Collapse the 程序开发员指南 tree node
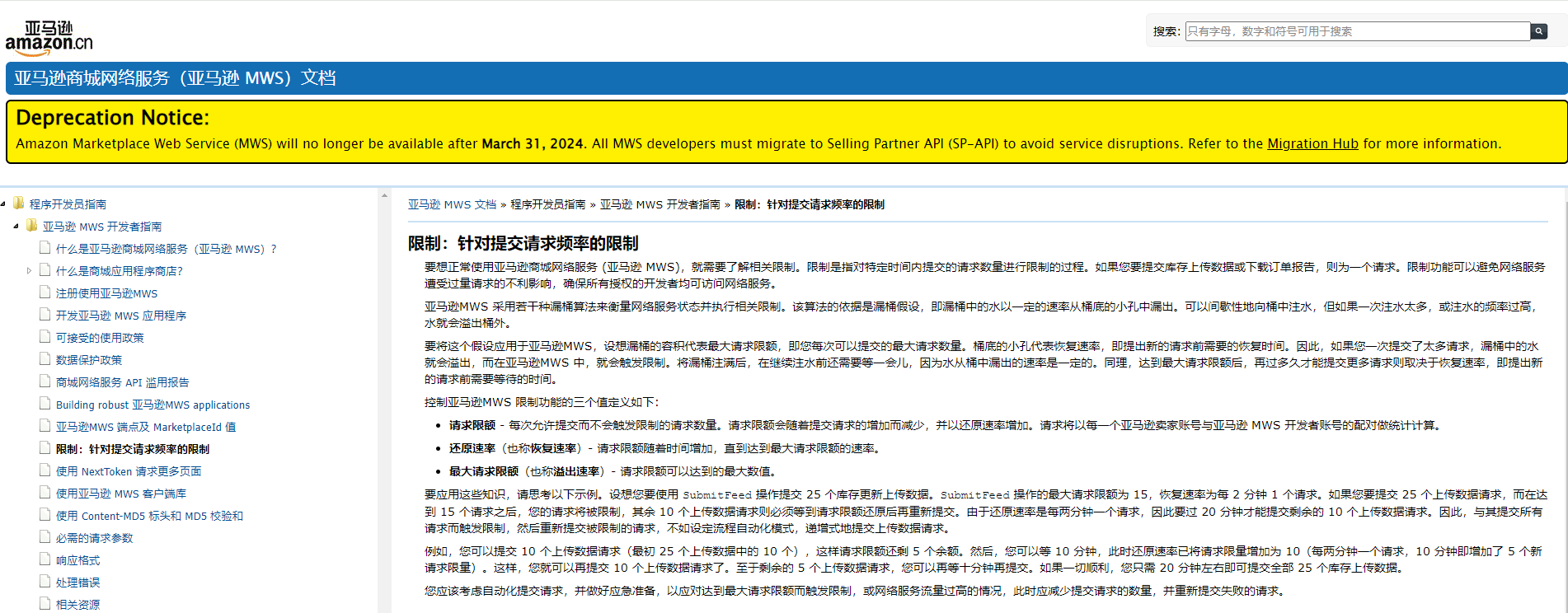This screenshot has width=1568, height=613. point(3,204)
